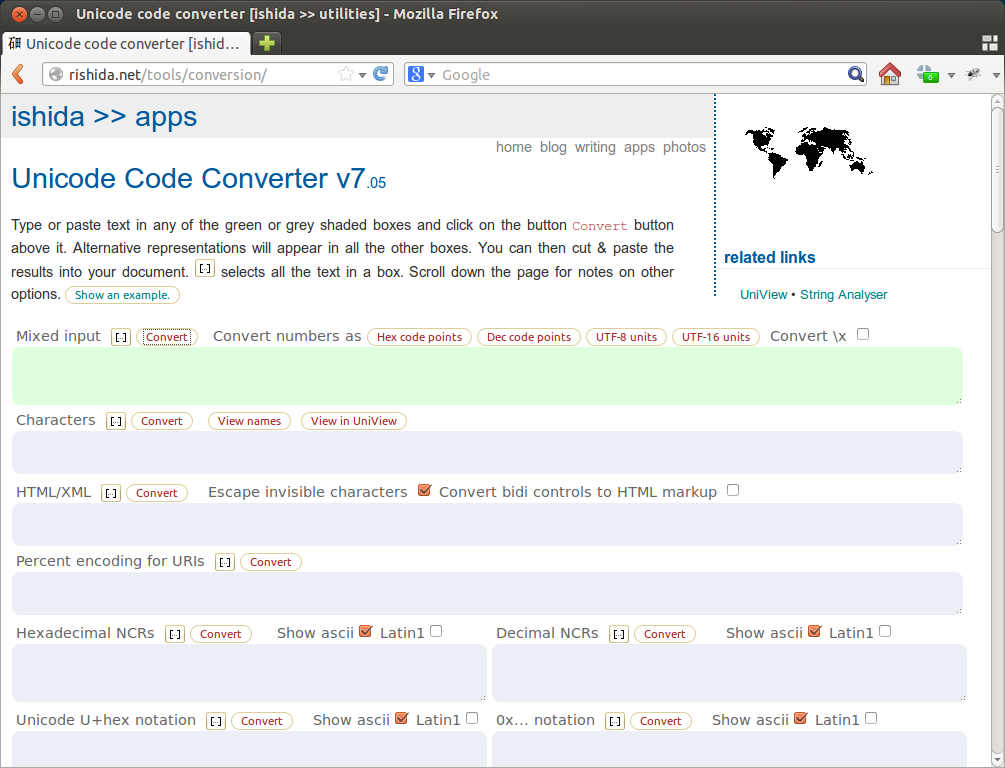Toggle Show ascii for Decimal NCRs
This screenshot has height=768, width=1005.
[x=815, y=631]
